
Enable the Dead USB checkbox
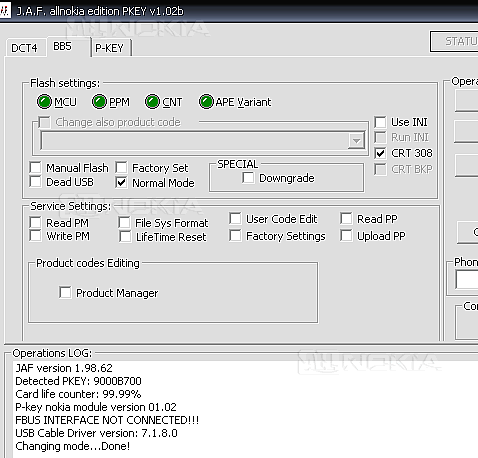(35, 182)
